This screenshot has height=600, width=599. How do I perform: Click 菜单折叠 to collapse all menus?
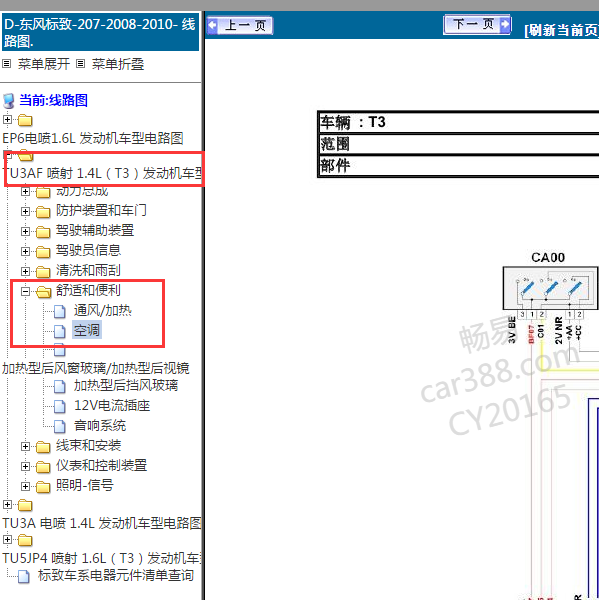(x=118, y=64)
